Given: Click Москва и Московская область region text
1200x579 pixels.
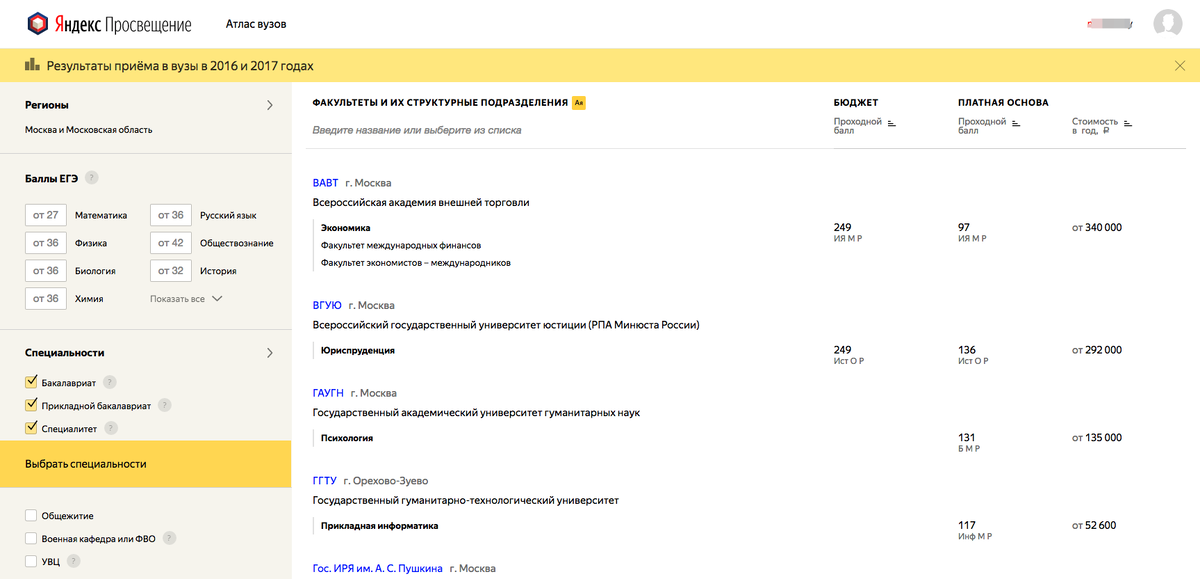Looking at the screenshot, I should click(89, 130).
